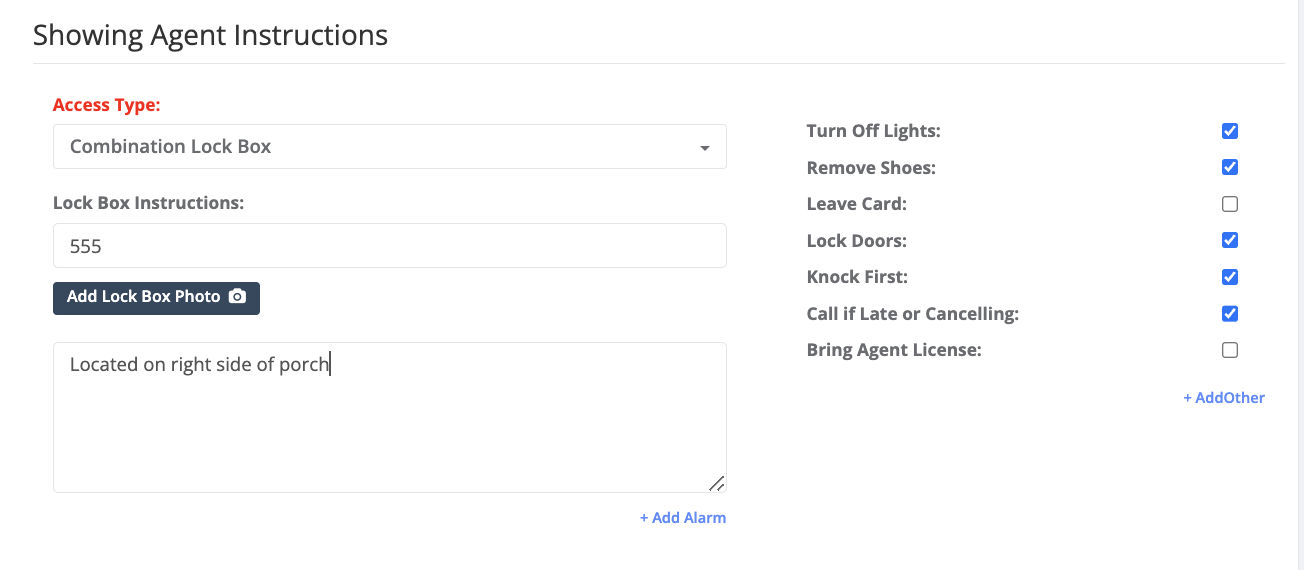The image size is (1304, 570).
Task: Expand the Access Type dropdown arrow
Action: point(705,148)
